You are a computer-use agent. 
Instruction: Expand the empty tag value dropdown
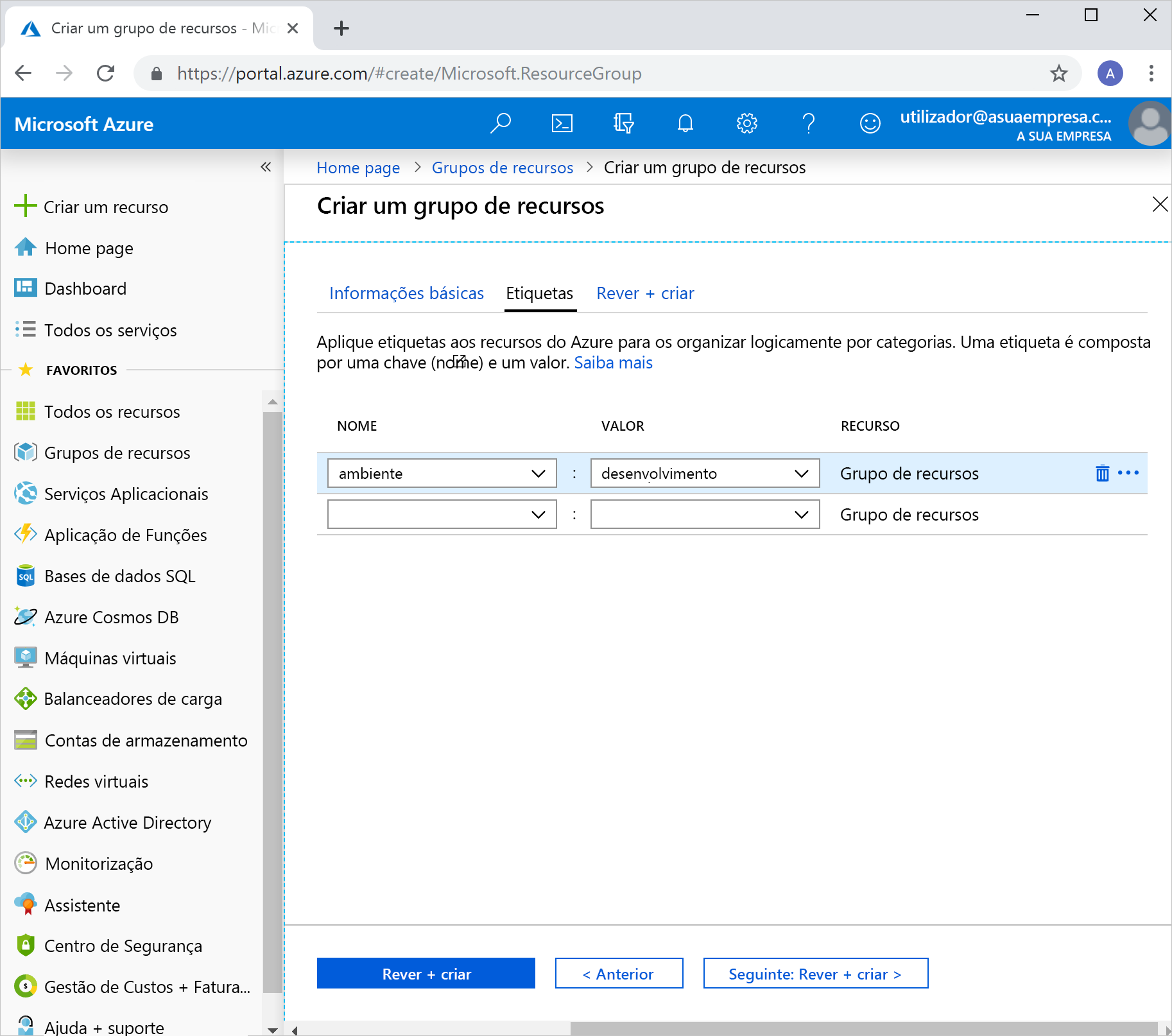point(801,515)
